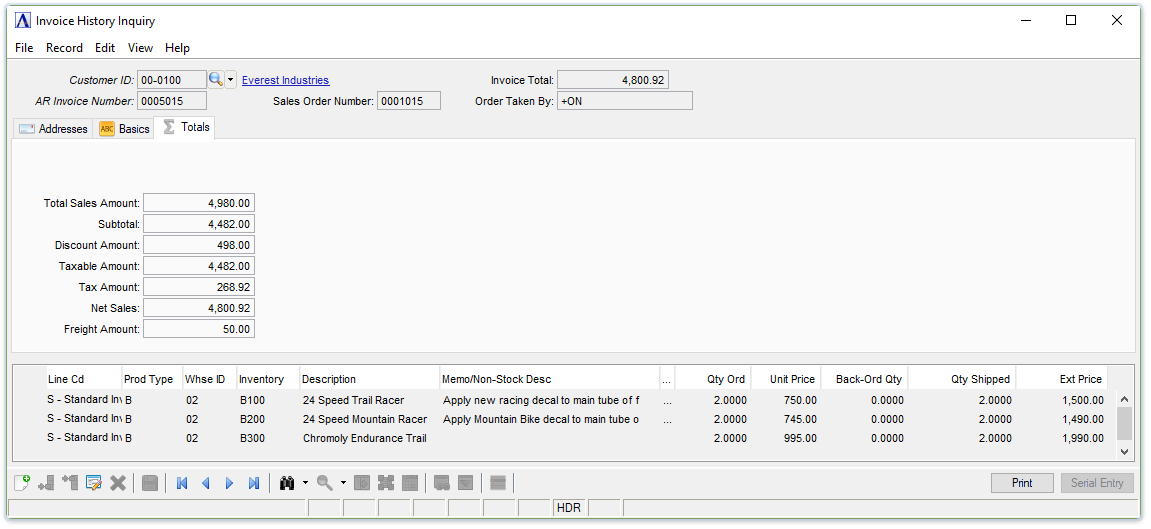Switch to the Addresses tab

[x=54, y=129]
